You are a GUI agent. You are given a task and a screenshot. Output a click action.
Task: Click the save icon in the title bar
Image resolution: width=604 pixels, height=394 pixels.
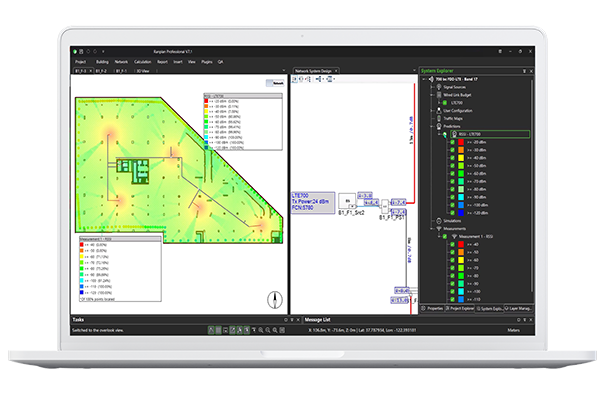[81, 51]
